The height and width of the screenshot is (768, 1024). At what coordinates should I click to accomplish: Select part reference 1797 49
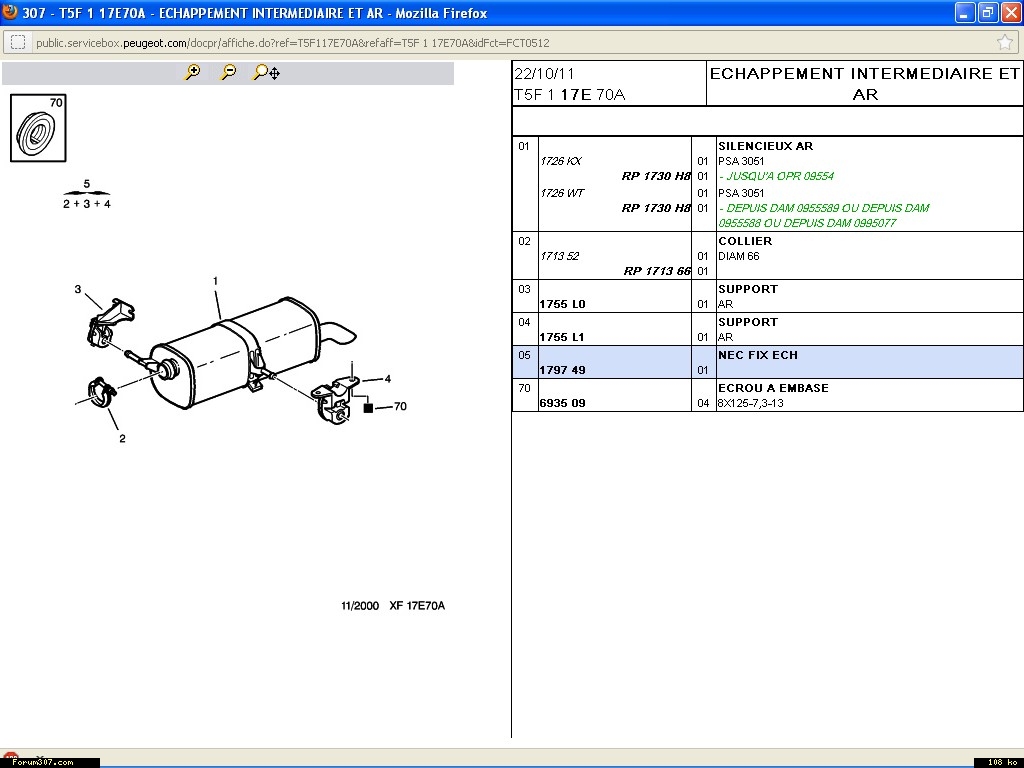pyautogui.click(x=562, y=370)
